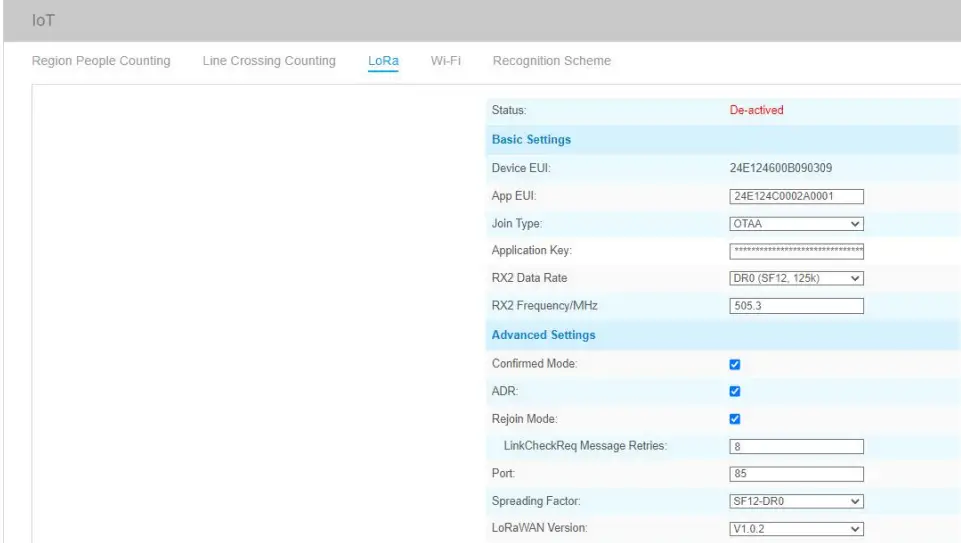The image size is (961, 543).
Task: Open the RX2 Data Rate dropdown
Action: pos(797,278)
